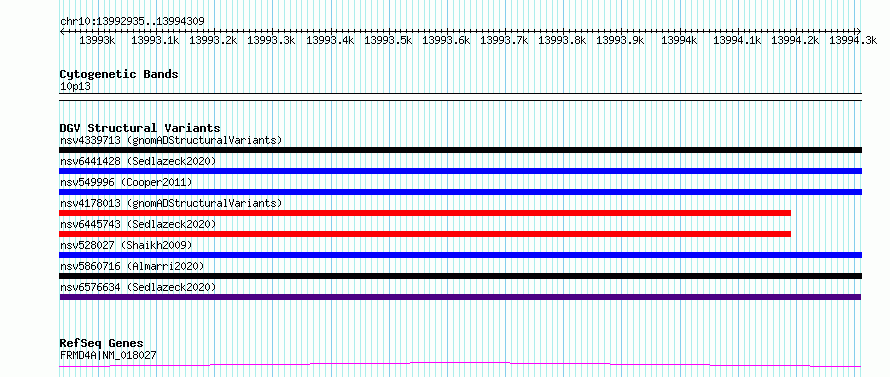Viewport: 890px width, 377px height.
Task: Click the red bar under nsv4178013
Action: pyautogui.click(x=425, y=213)
